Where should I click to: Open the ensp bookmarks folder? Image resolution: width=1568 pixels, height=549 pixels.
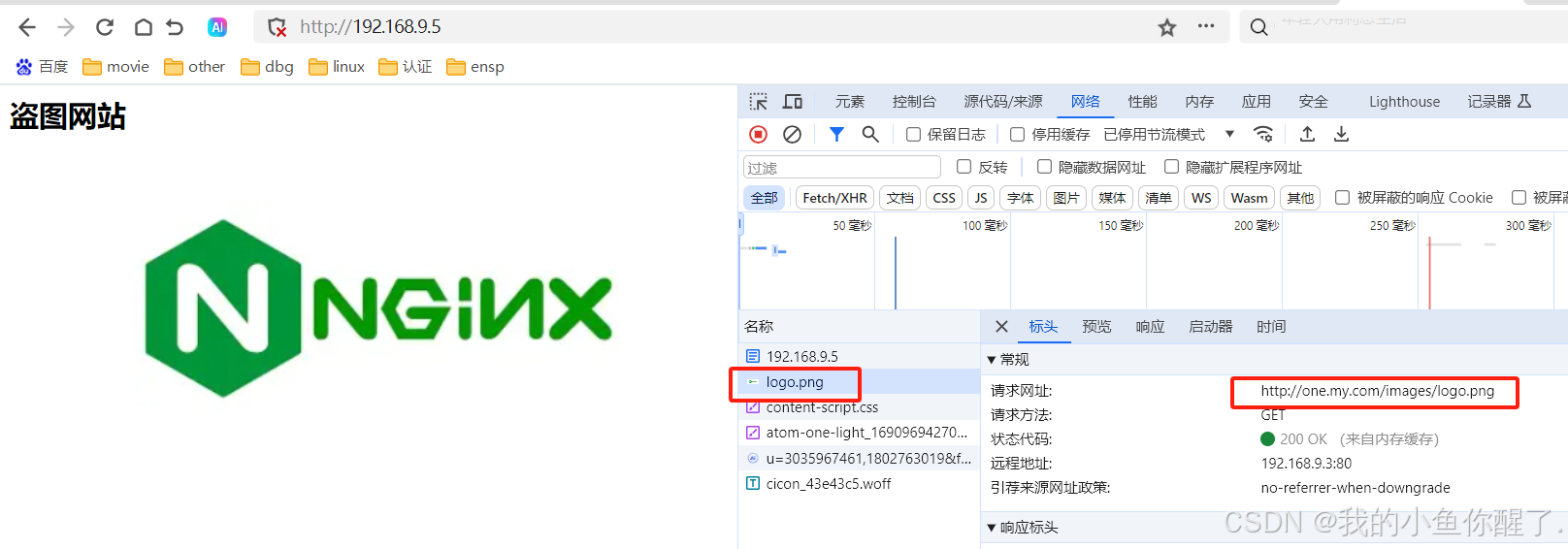pyautogui.click(x=474, y=66)
